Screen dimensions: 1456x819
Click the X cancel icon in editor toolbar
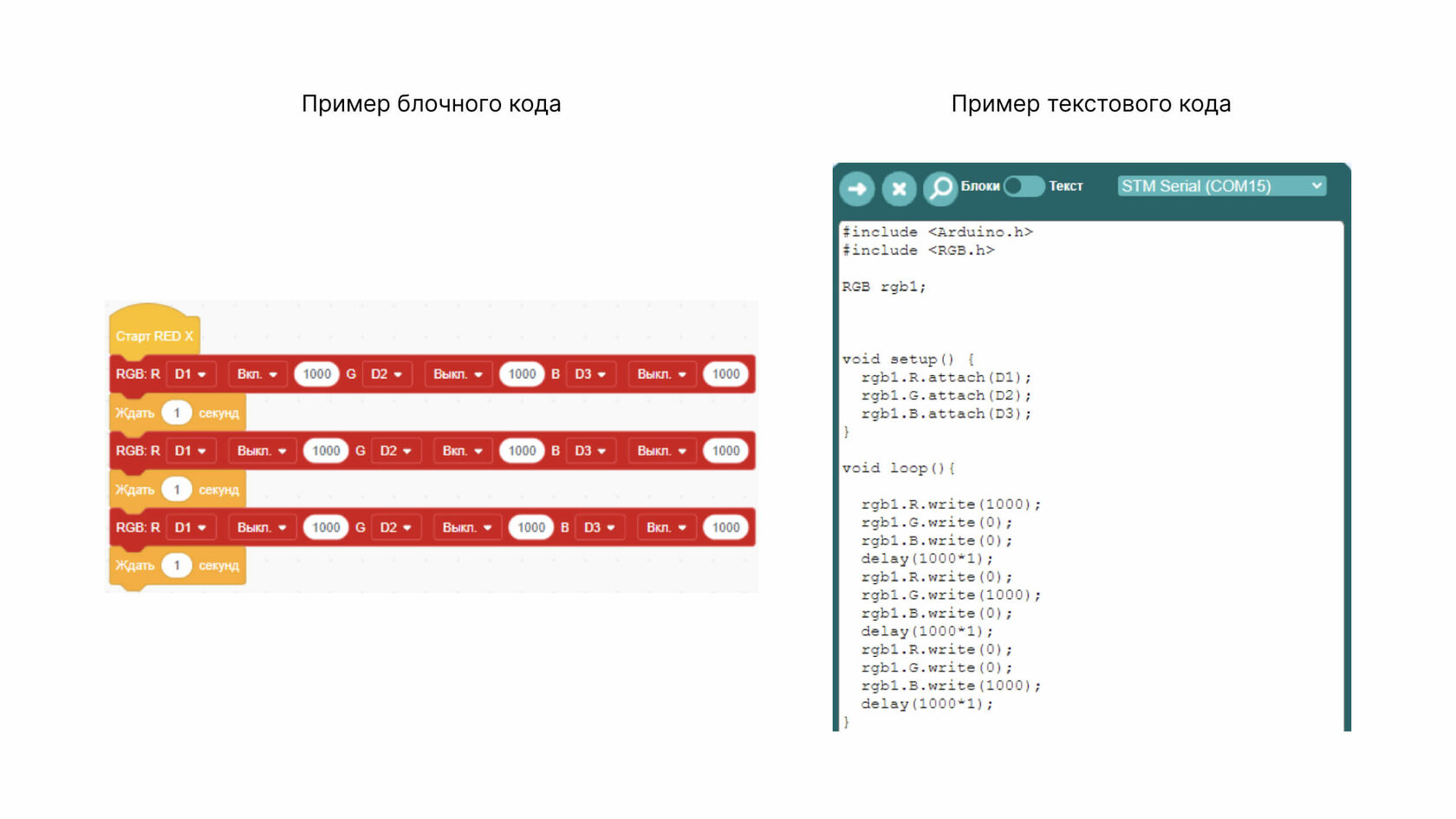pos(899,188)
